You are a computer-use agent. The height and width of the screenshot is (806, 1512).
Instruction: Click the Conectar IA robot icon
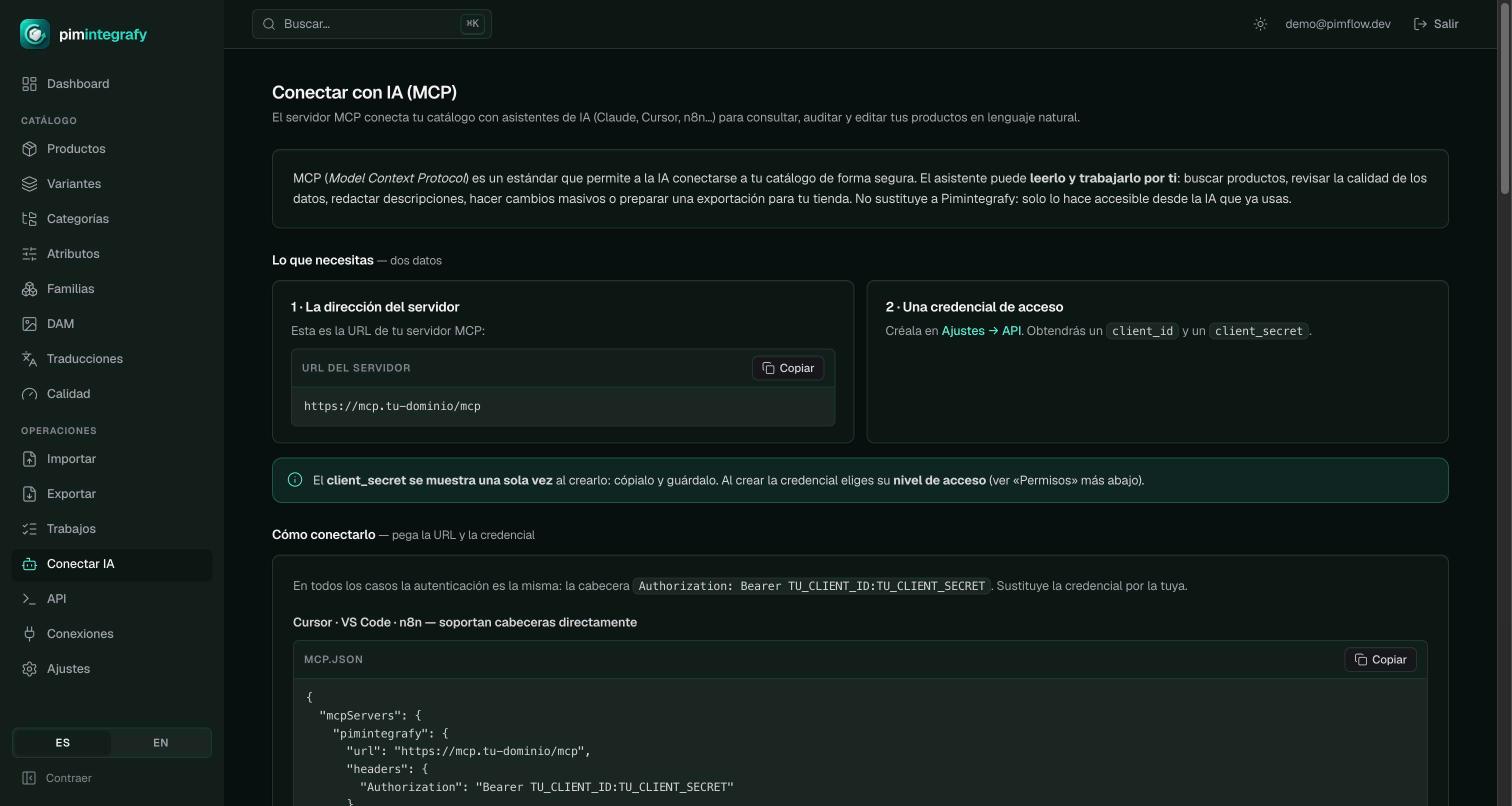[29, 564]
